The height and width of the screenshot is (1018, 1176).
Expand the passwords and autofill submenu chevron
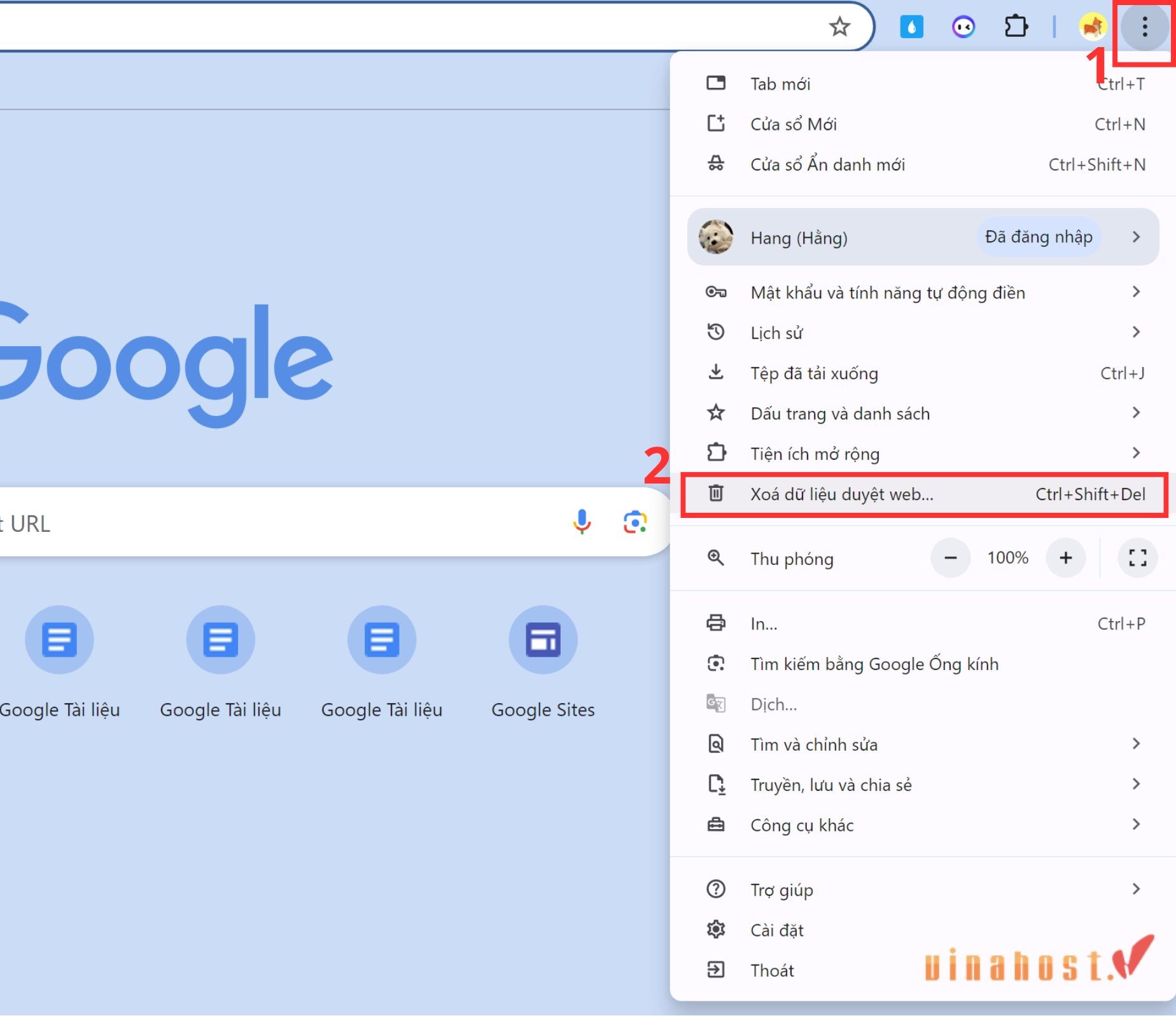click(x=1136, y=291)
